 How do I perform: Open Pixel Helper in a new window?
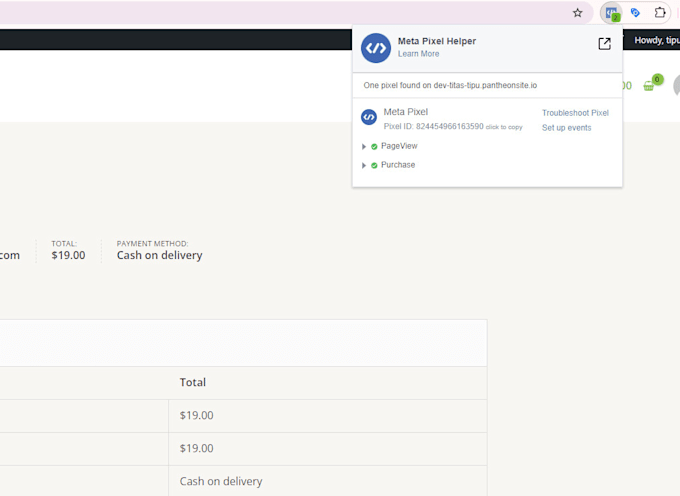pos(604,44)
